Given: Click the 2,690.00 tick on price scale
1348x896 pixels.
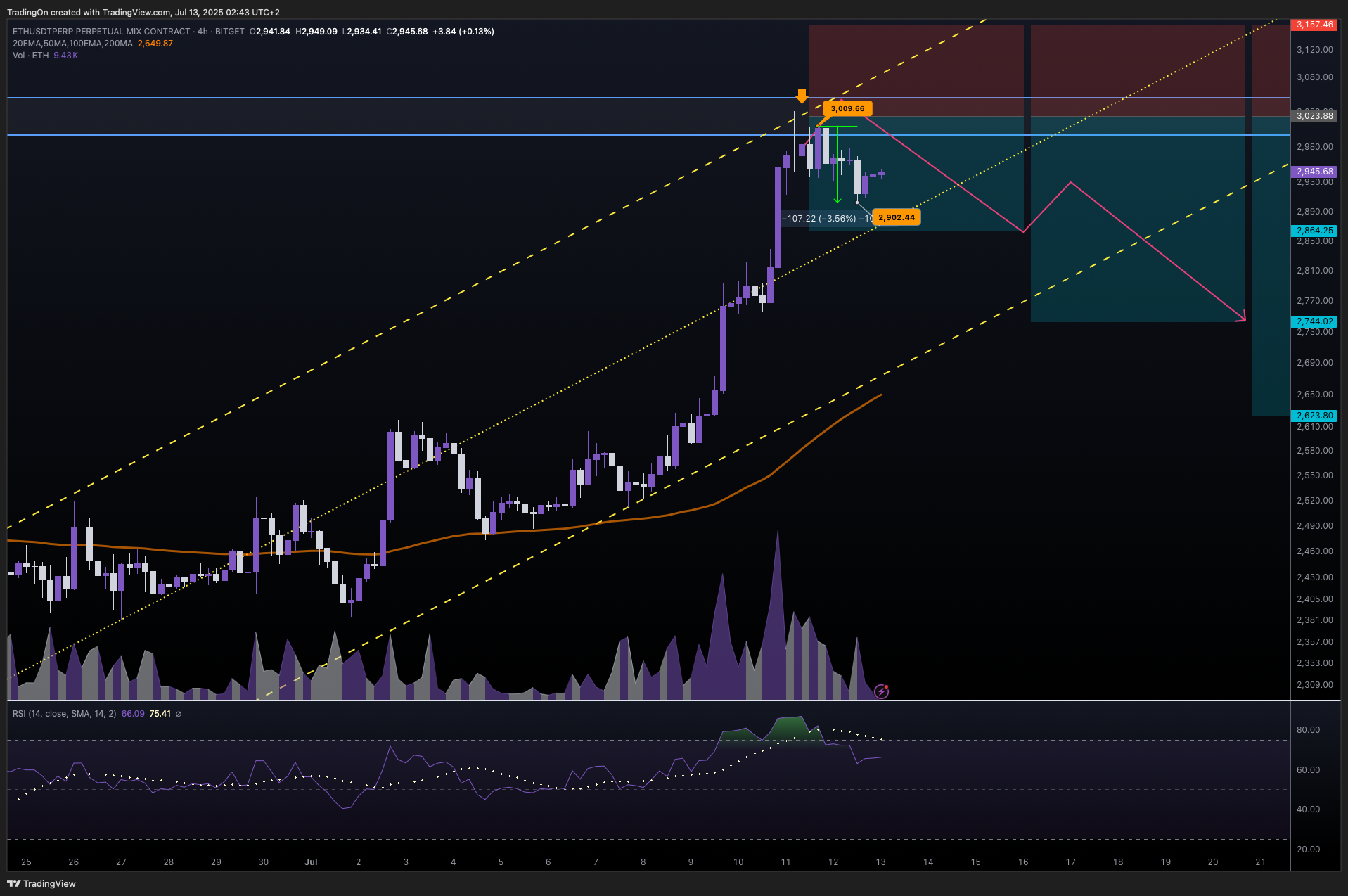Looking at the screenshot, I should click(1314, 363).
